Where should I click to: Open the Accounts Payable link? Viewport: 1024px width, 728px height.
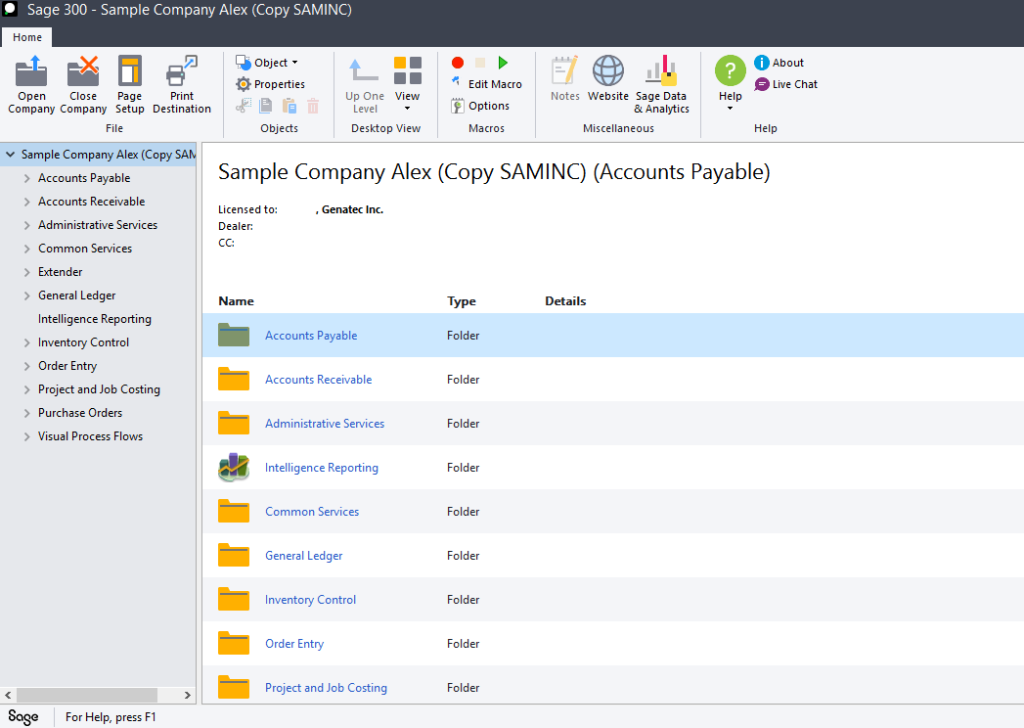click(x=311, y=335)
